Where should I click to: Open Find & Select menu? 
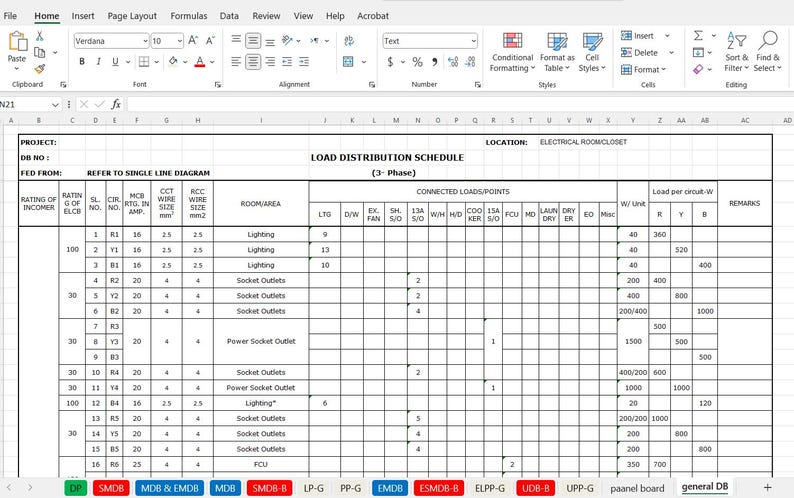[767, 52]
